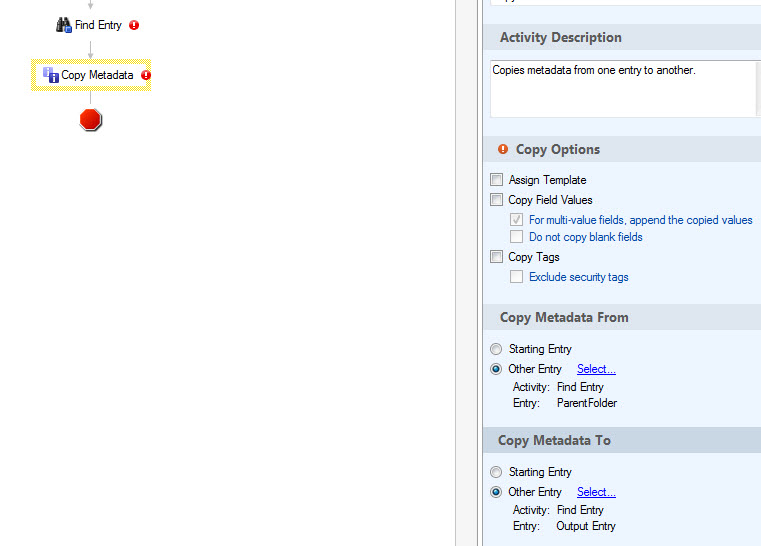The height and width of the screenshot is (546, 761).
Task: Collapse the Copy Metadata From section header
Action: coord(564,317)
